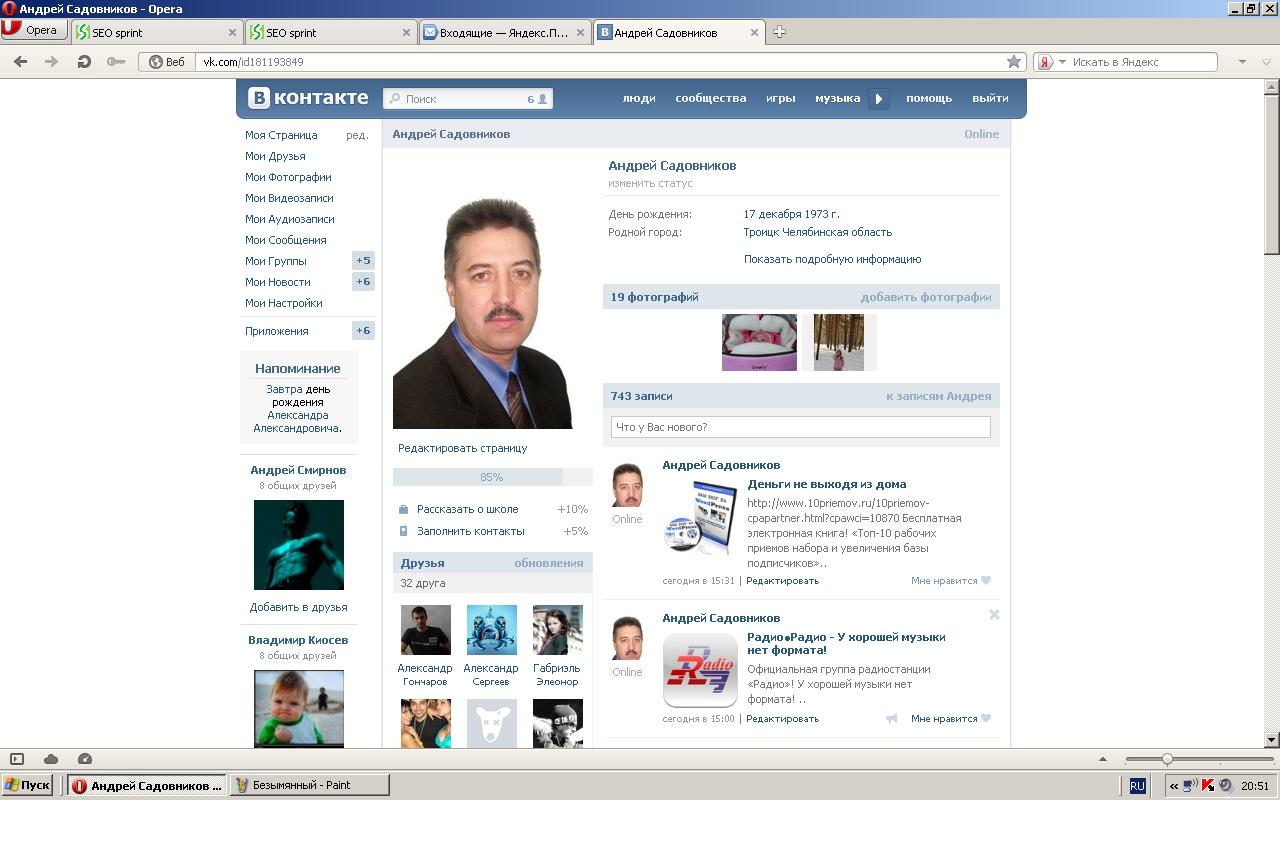Switch to the Входящие — Яндекс tab
Image resolution: width=1280 pixels, height=860 pixels.
click(505, 32)
